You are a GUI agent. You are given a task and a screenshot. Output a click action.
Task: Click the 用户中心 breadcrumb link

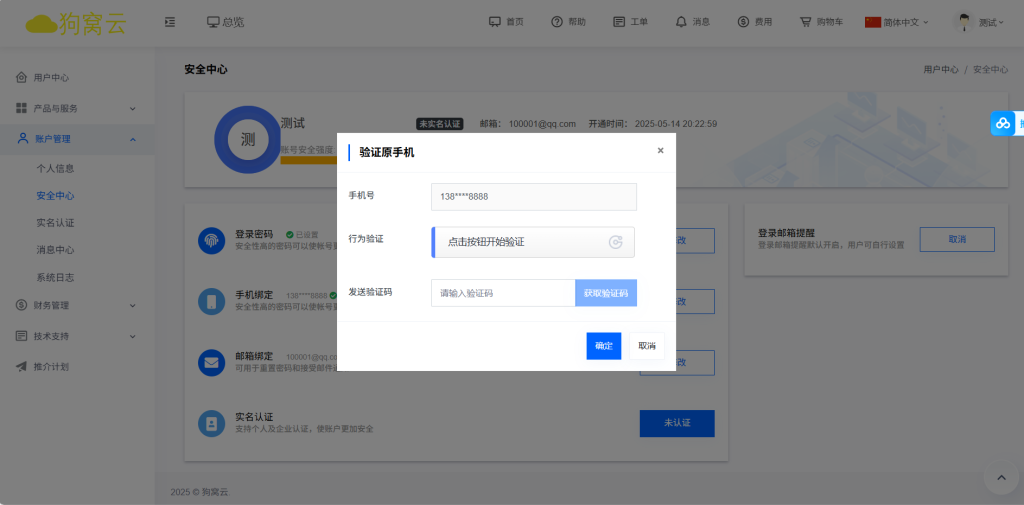point(941,69)
